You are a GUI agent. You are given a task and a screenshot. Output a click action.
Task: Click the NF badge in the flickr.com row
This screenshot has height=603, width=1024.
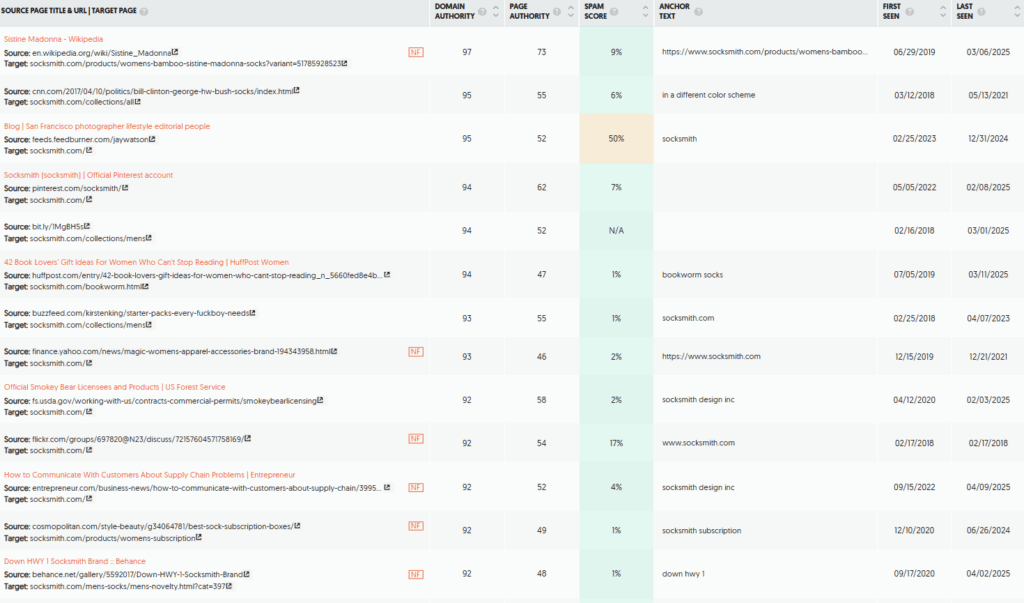point(416,438)
